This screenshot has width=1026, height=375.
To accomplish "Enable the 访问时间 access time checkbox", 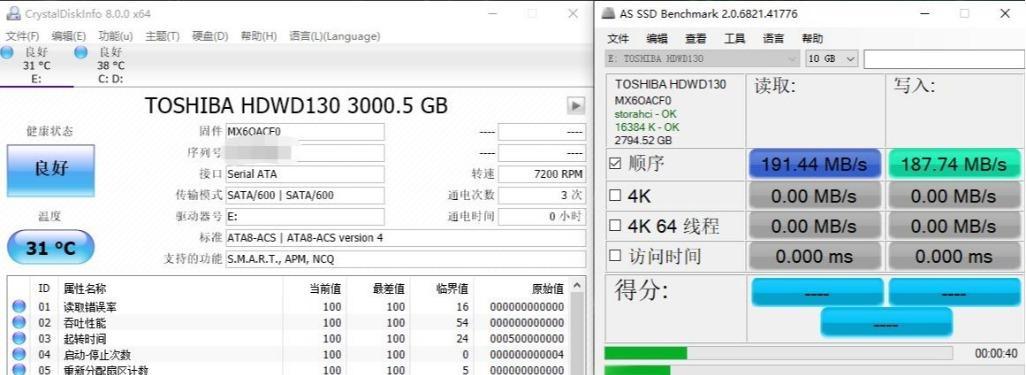I will click(x=615, y=256).
